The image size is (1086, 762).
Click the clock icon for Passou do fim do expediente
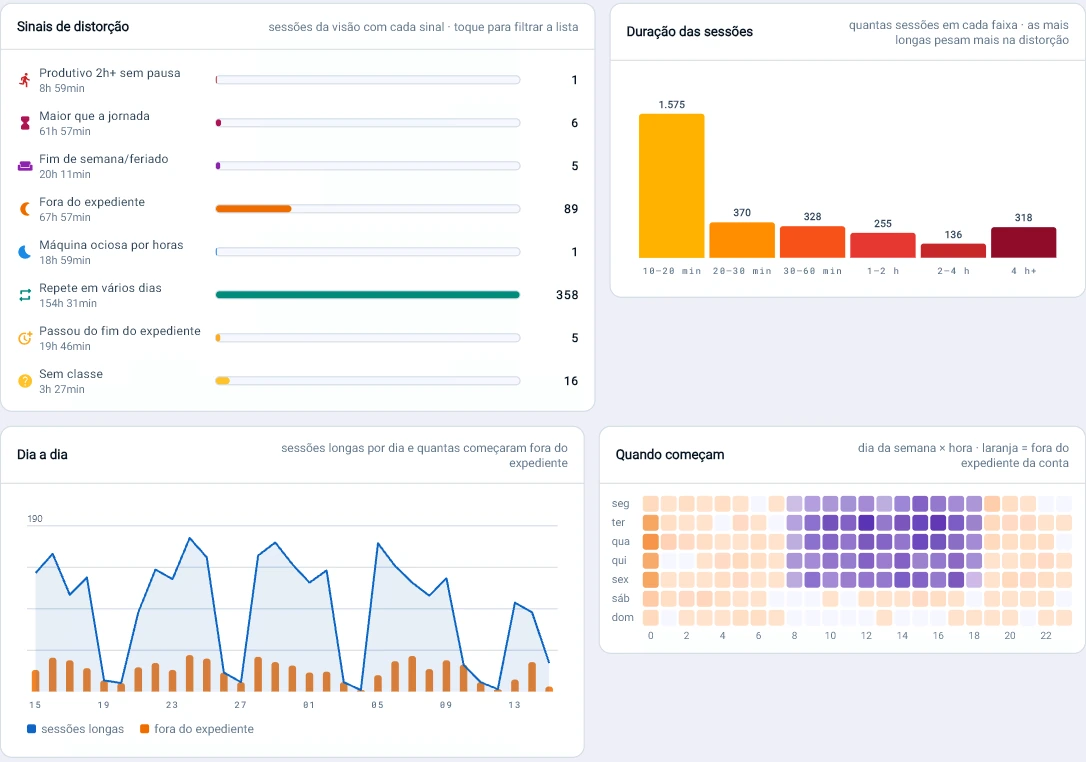pyautogui.click(x=25, y=338)
